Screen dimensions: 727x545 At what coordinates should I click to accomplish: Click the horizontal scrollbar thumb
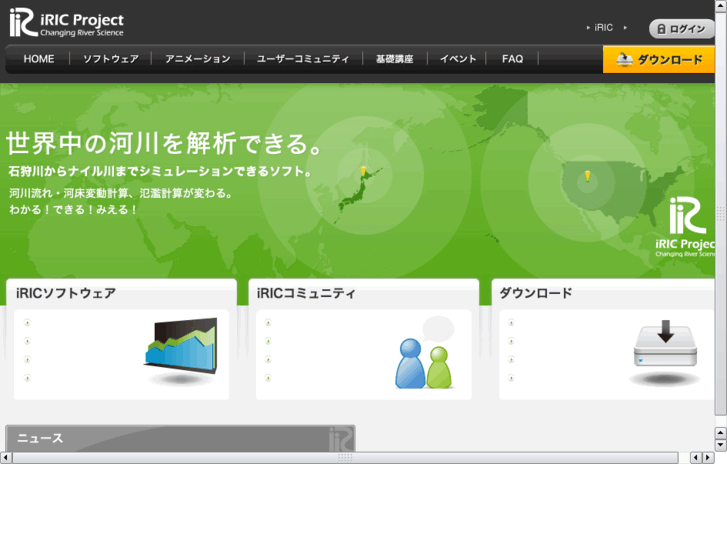click(345, 458)
